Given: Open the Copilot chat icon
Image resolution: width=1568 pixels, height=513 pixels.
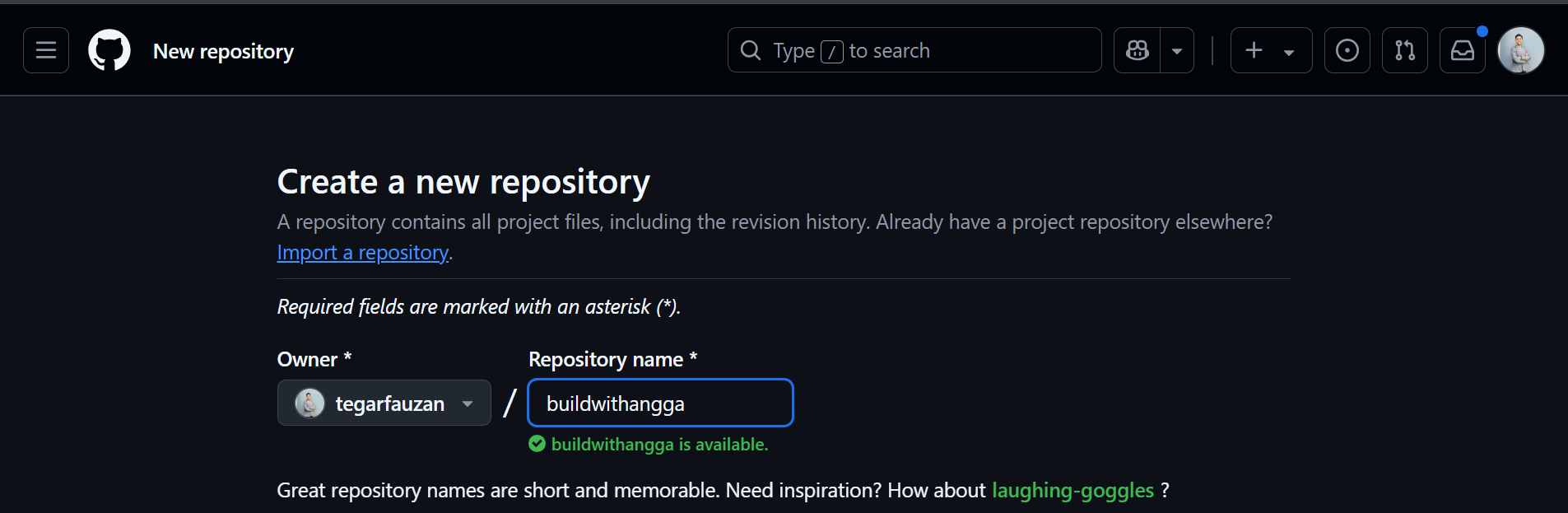Looking at the screenshot, I should click(1138, 50).
